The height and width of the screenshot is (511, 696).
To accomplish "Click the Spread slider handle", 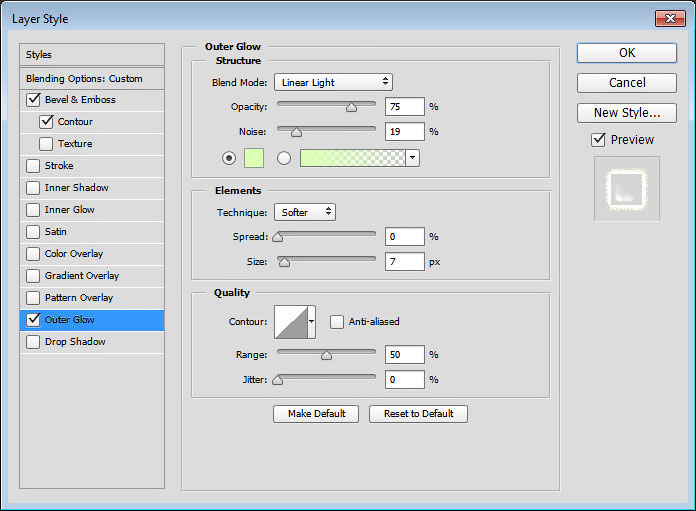I will pyautogui.click(x=278, y=238).
